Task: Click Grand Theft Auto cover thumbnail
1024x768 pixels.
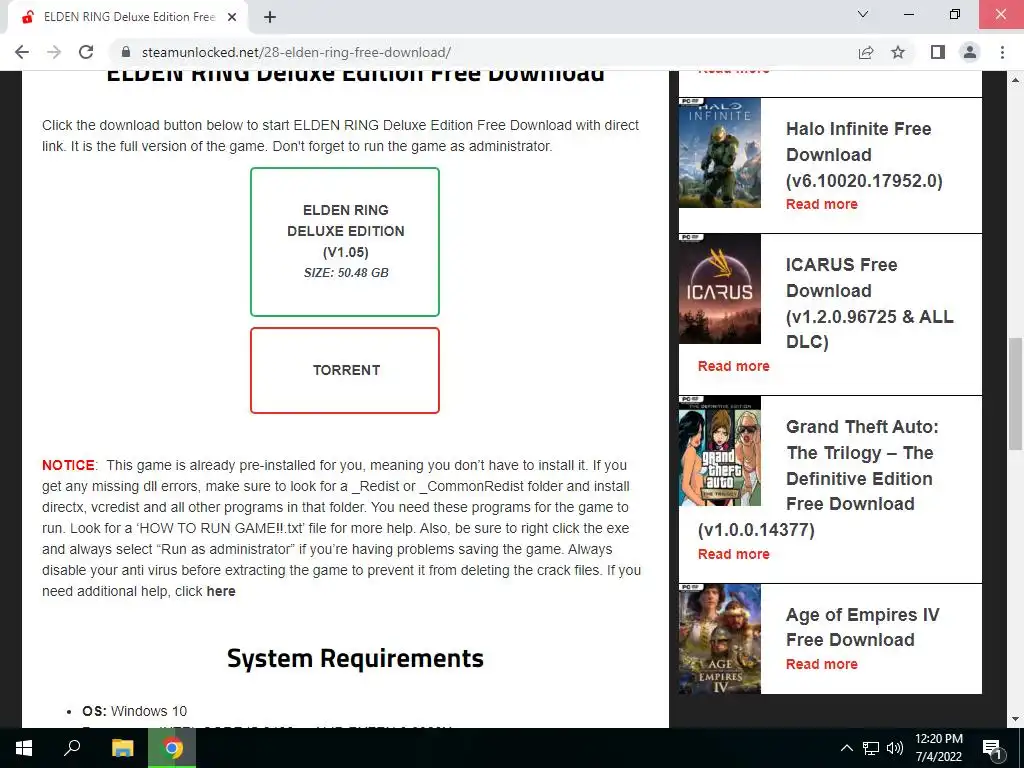Action: pyautogui.click(x=720, y=451)
